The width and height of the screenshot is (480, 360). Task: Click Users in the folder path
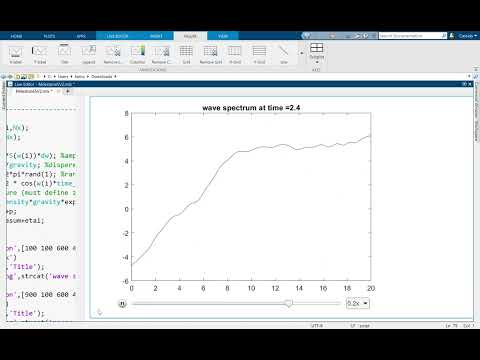coord(63,76)
